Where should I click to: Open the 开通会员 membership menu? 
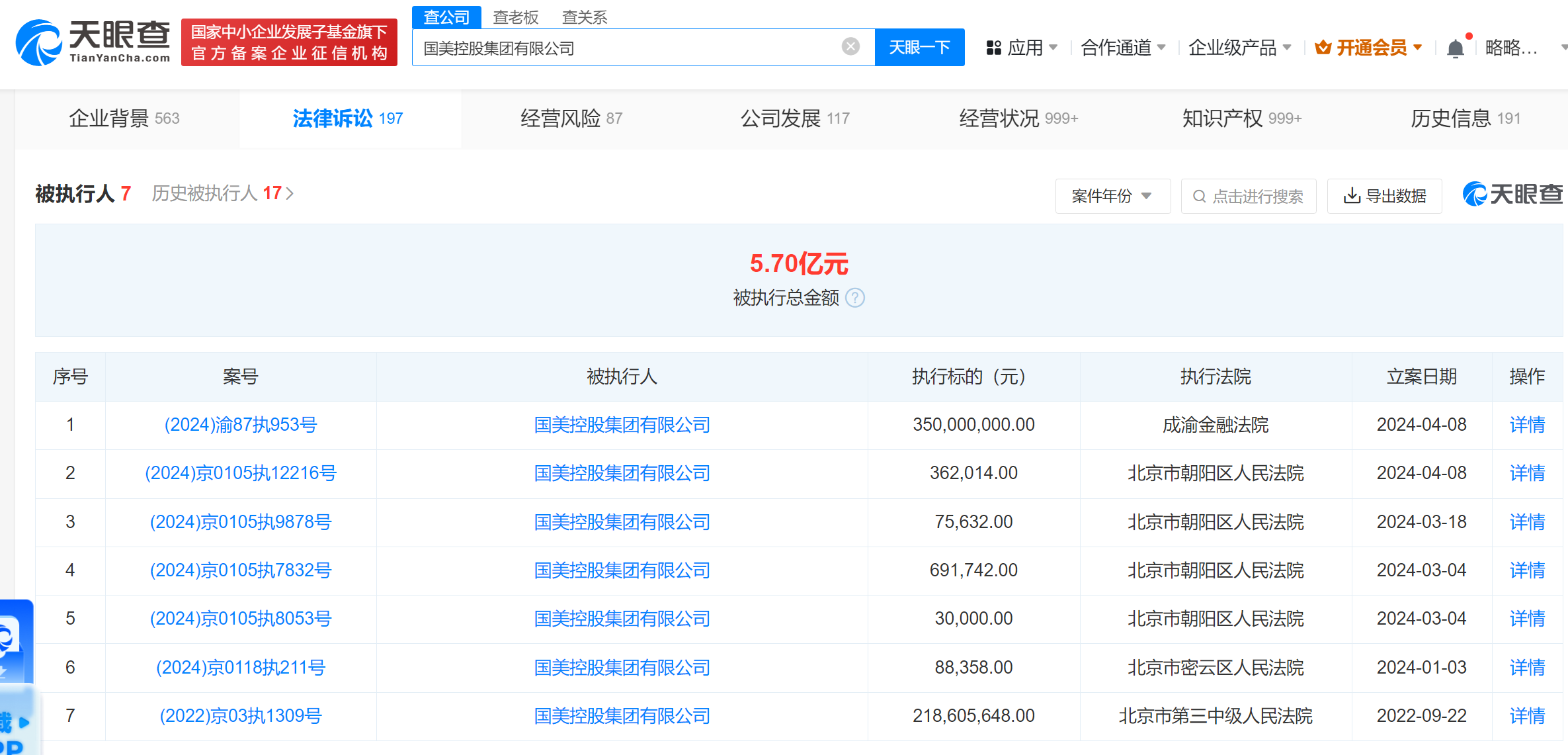[1368, 48]
